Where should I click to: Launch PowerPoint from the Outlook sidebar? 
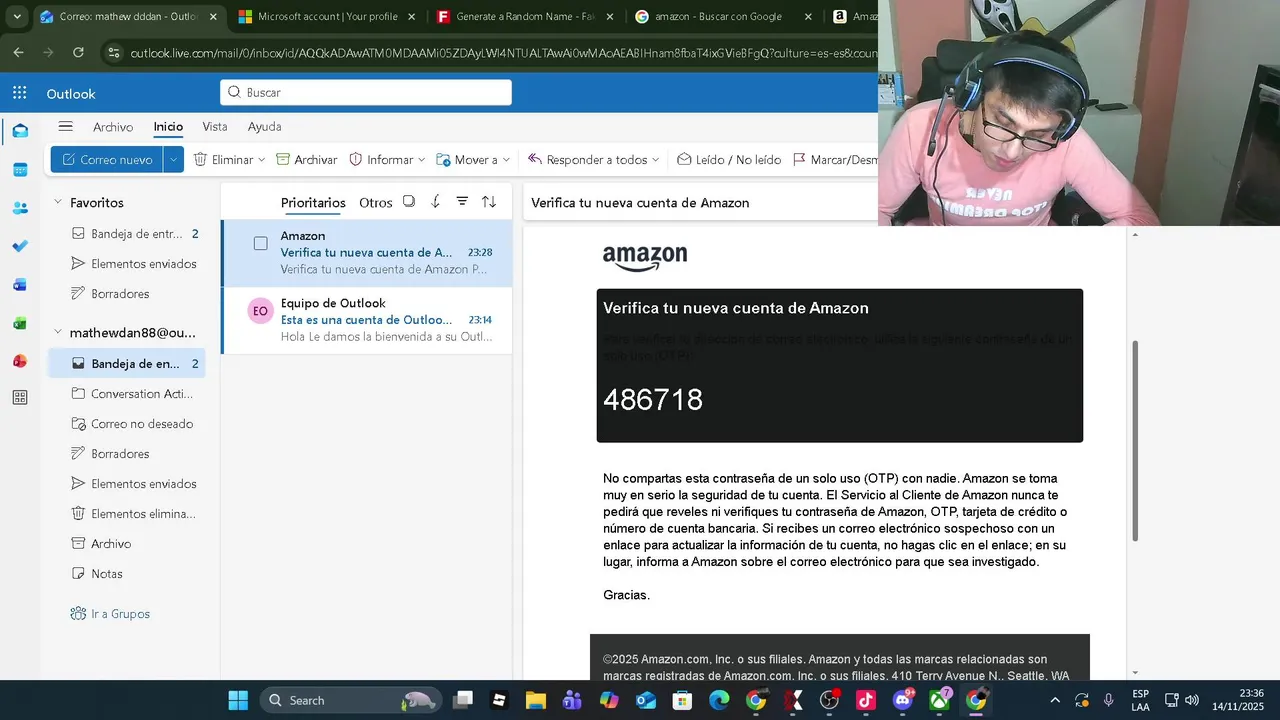(20, 361)
